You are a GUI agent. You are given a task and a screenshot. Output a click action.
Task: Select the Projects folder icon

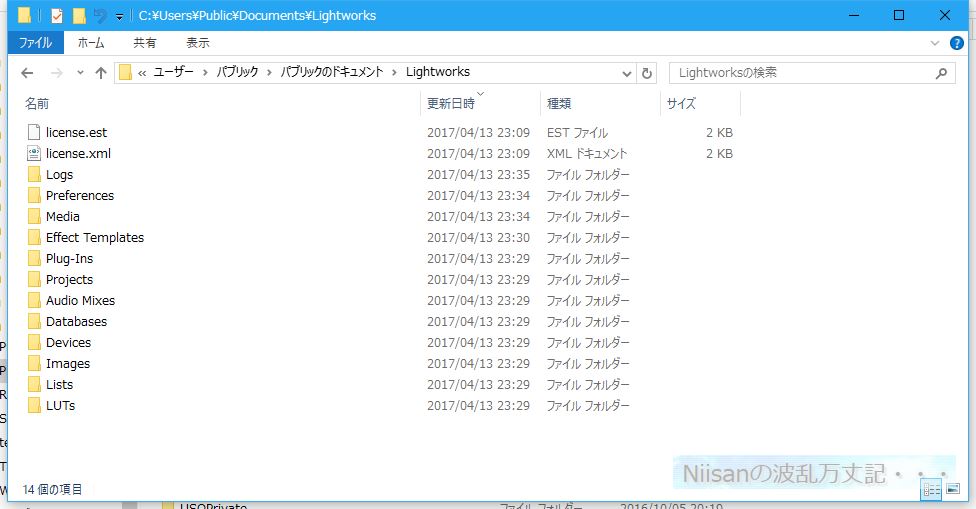click(x=34, y=279)
